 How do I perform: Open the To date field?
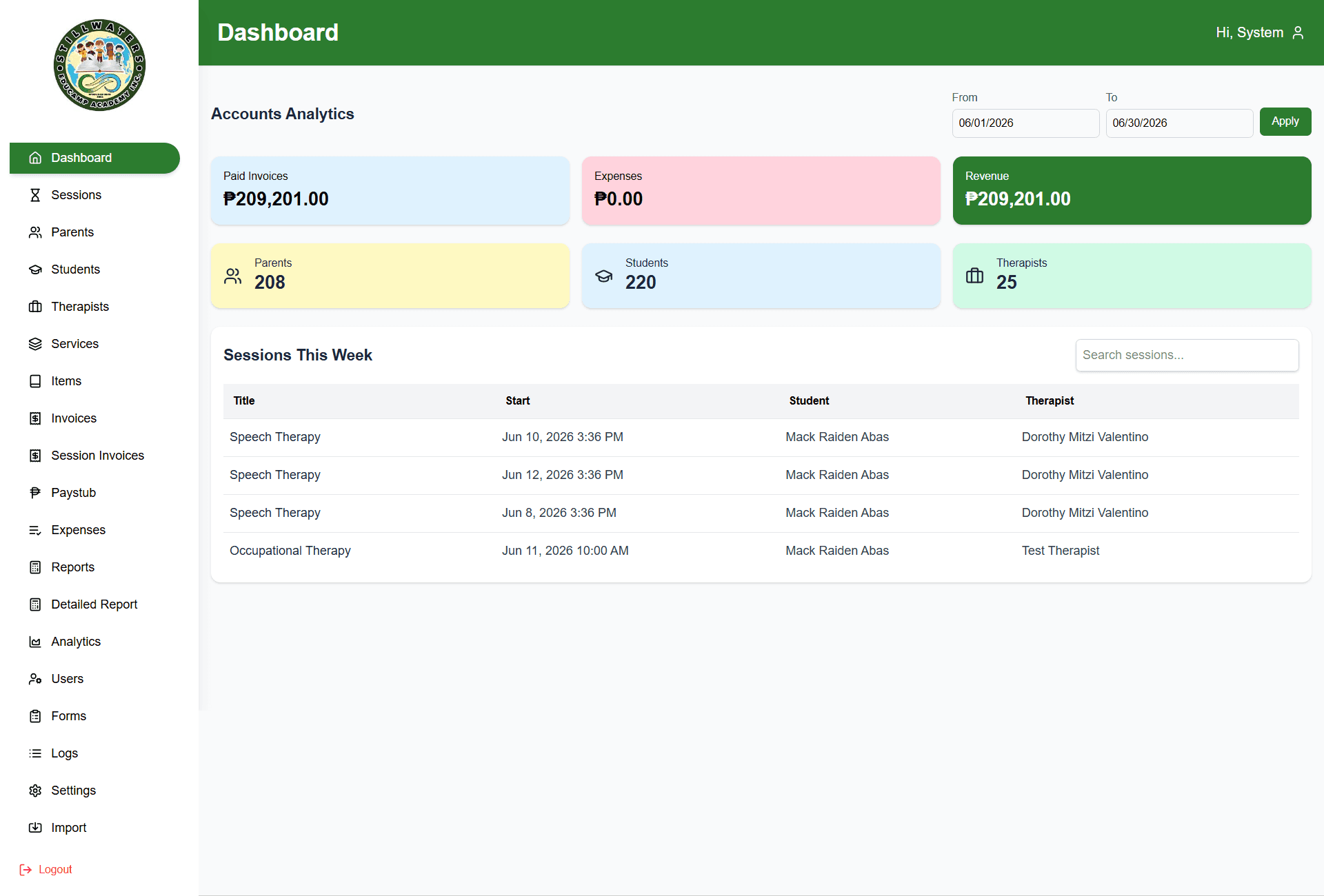coord(1179,123)
